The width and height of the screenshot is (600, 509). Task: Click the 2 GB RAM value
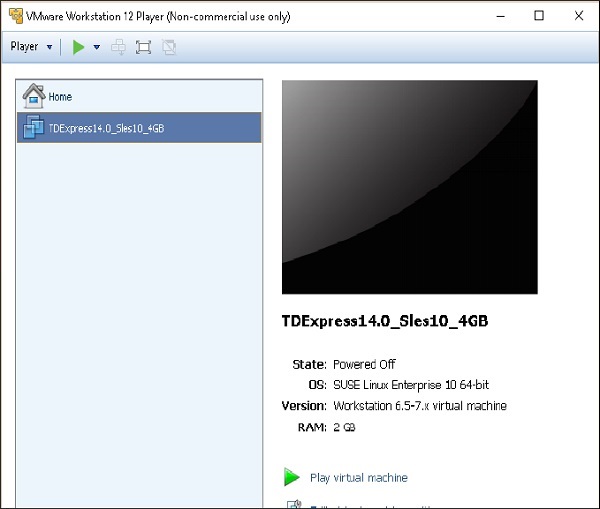344,427
